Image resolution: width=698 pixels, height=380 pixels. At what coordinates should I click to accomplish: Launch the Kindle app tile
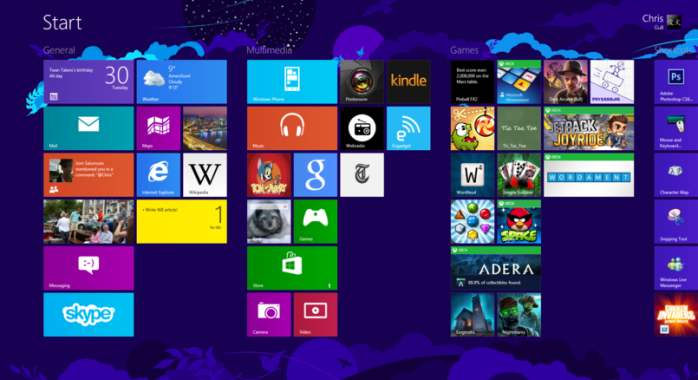click(409, 82)
